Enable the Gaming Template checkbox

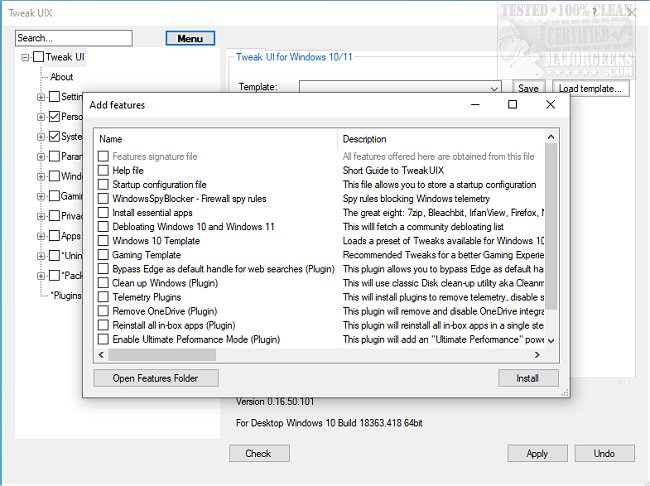click(103, 255)
